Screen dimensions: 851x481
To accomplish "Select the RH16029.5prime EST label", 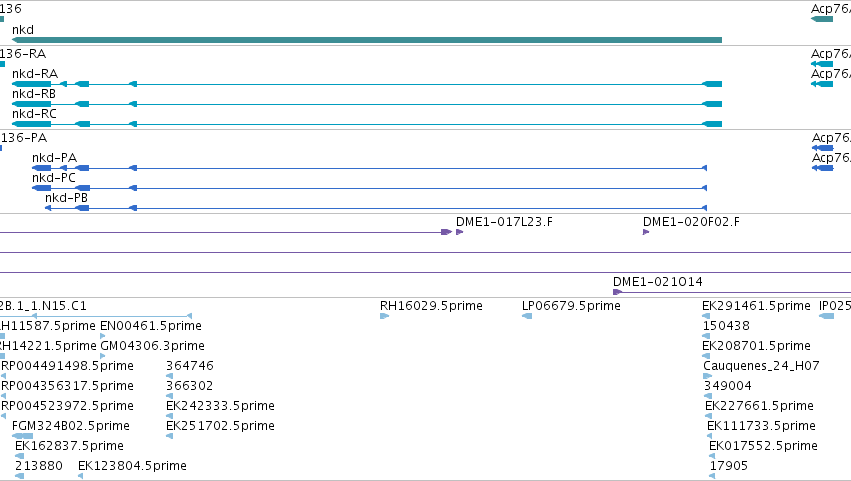I will point(431,306).
